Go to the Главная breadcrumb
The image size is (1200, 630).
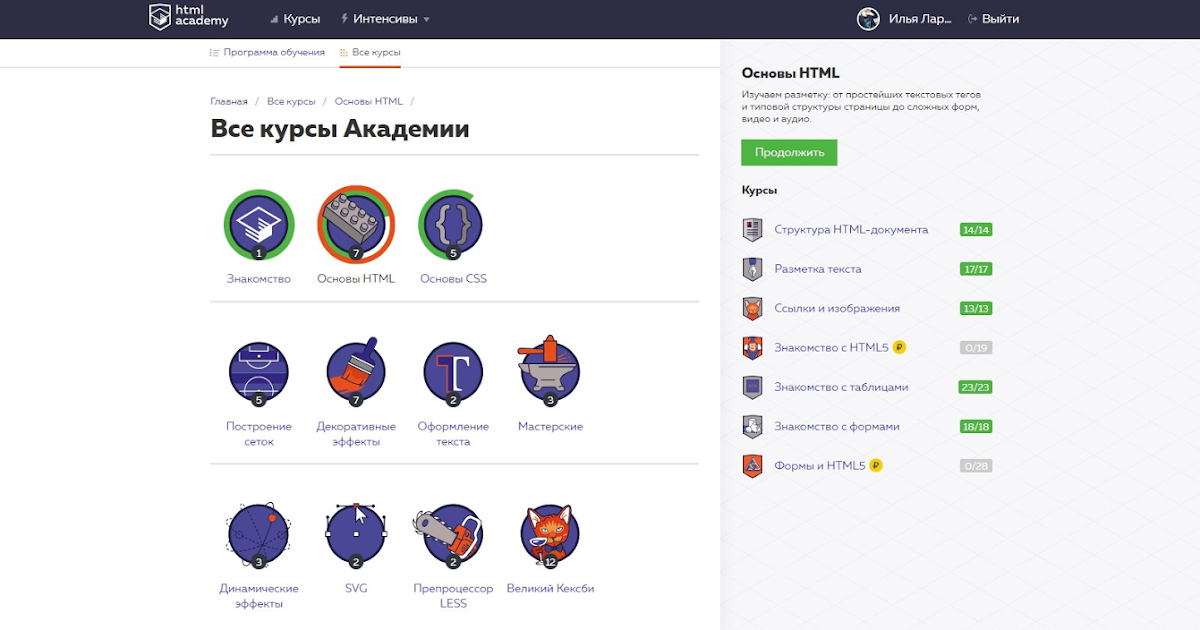pos(229,101)
